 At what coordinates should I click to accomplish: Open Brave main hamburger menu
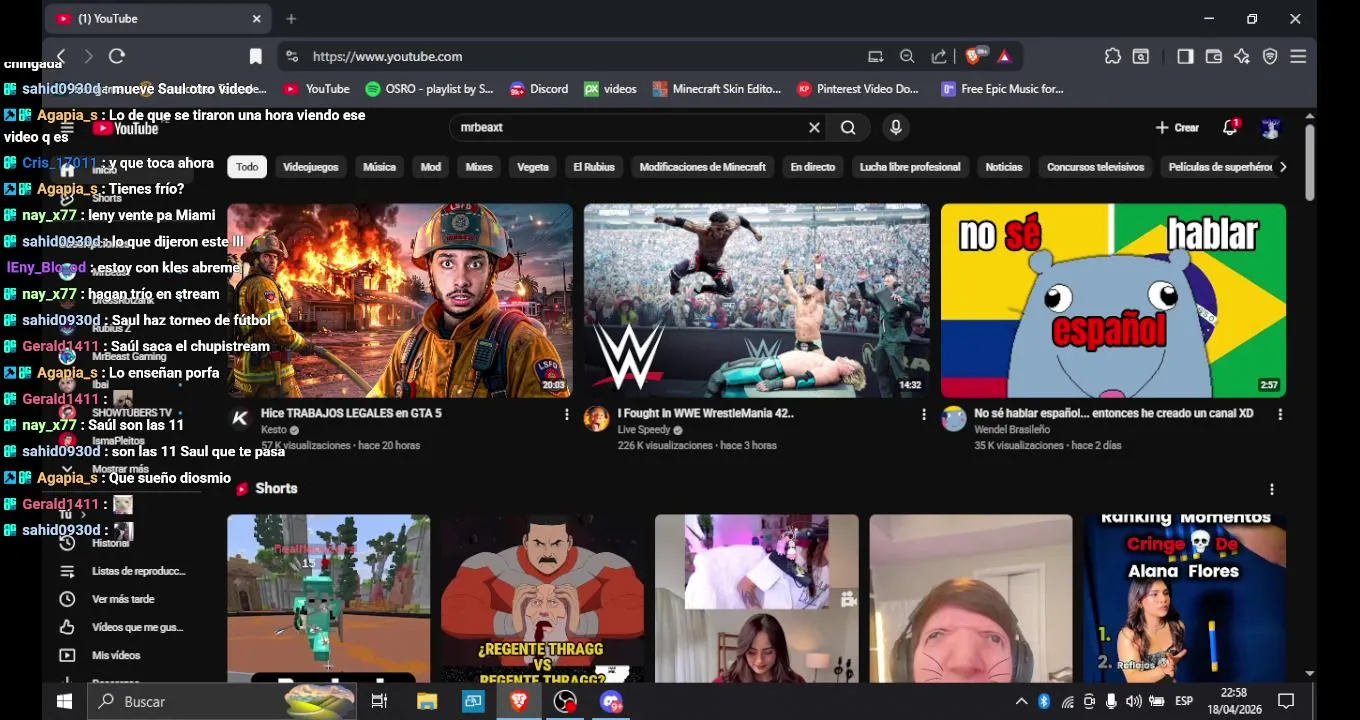(x=1298, y=56)
